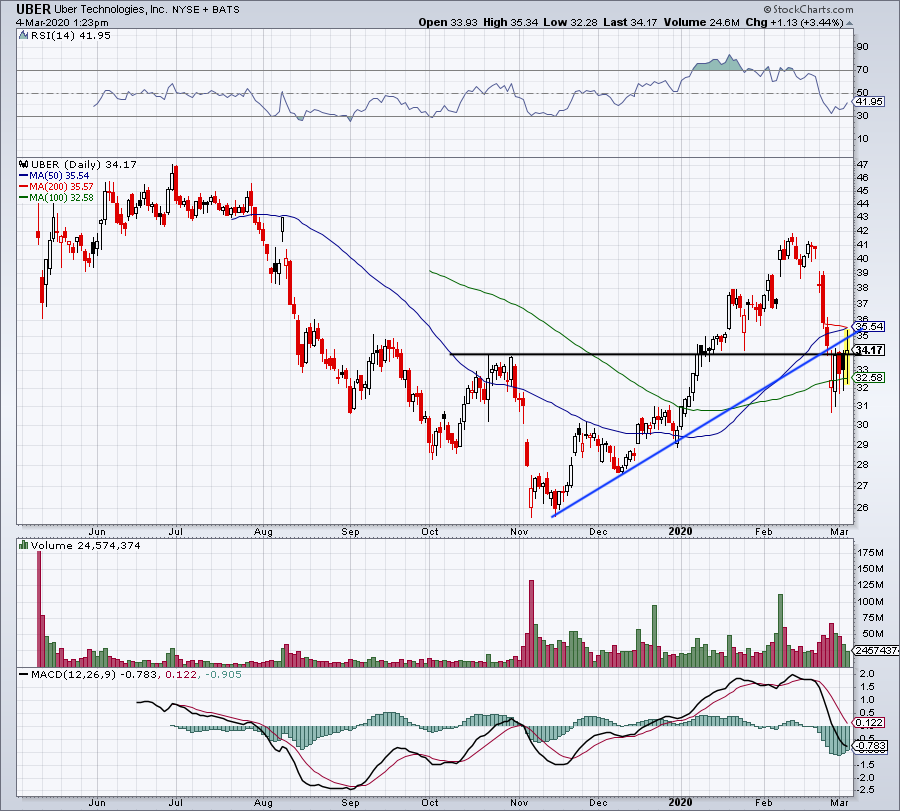900x811 pixels.
Task: Click the 0.122 red tag on MACD axis
Action: point(869,723)
